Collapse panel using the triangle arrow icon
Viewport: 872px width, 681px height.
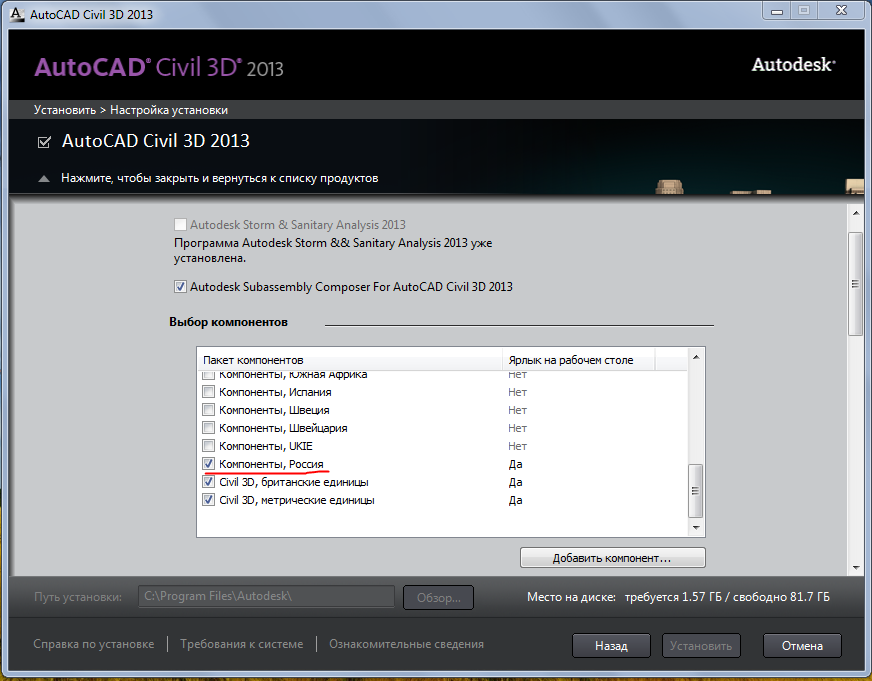[43, 179]
